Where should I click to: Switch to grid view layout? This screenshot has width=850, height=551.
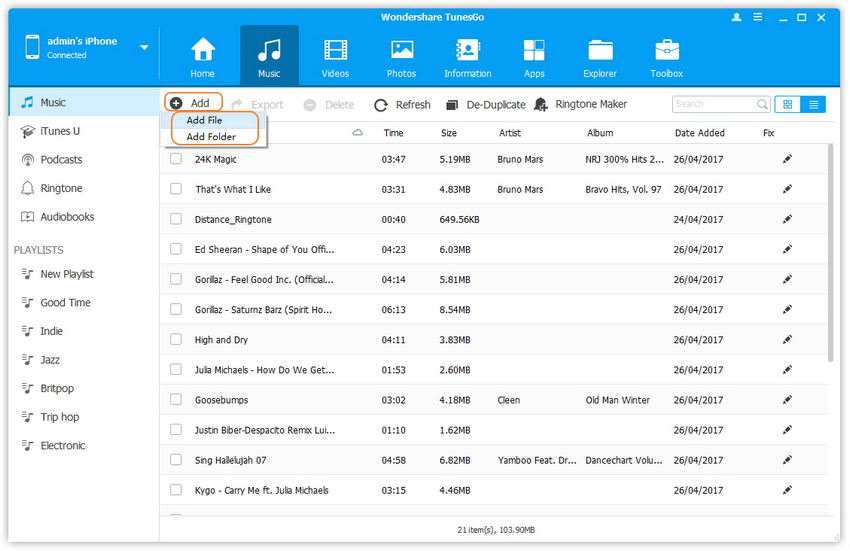(x=788, y=104)
